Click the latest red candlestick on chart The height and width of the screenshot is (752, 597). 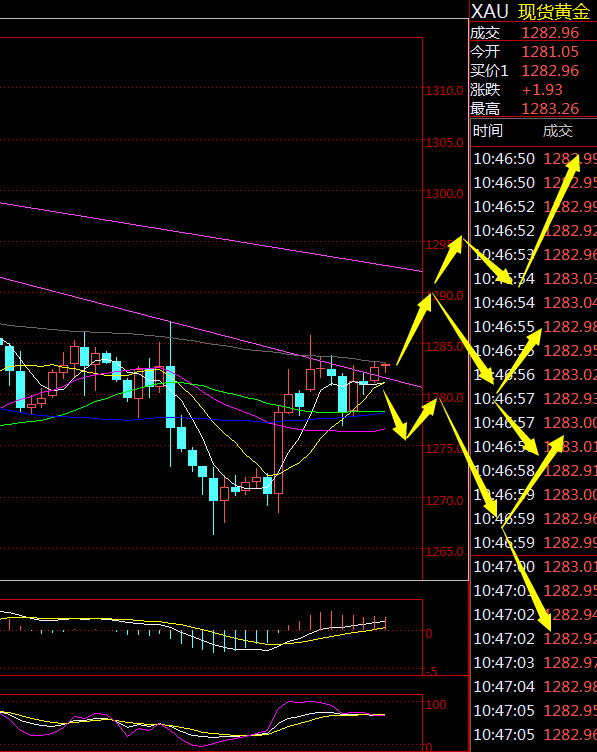(x=385, y=366)
